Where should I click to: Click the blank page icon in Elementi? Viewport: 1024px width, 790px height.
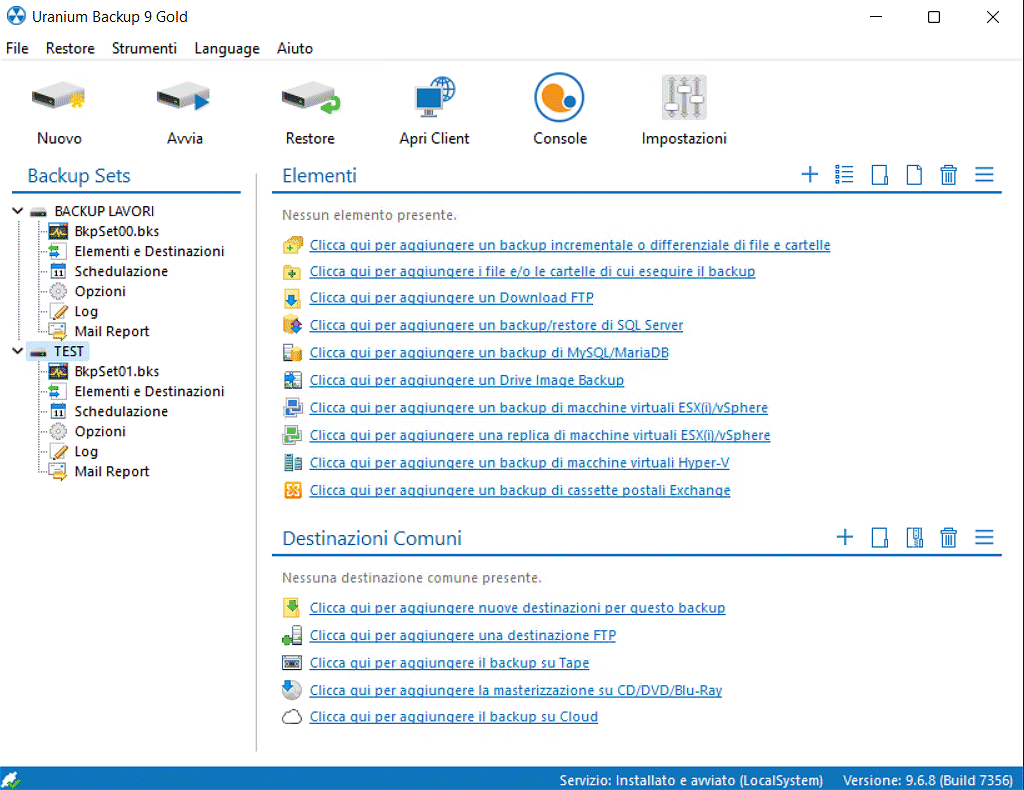[x=914, y=174]
